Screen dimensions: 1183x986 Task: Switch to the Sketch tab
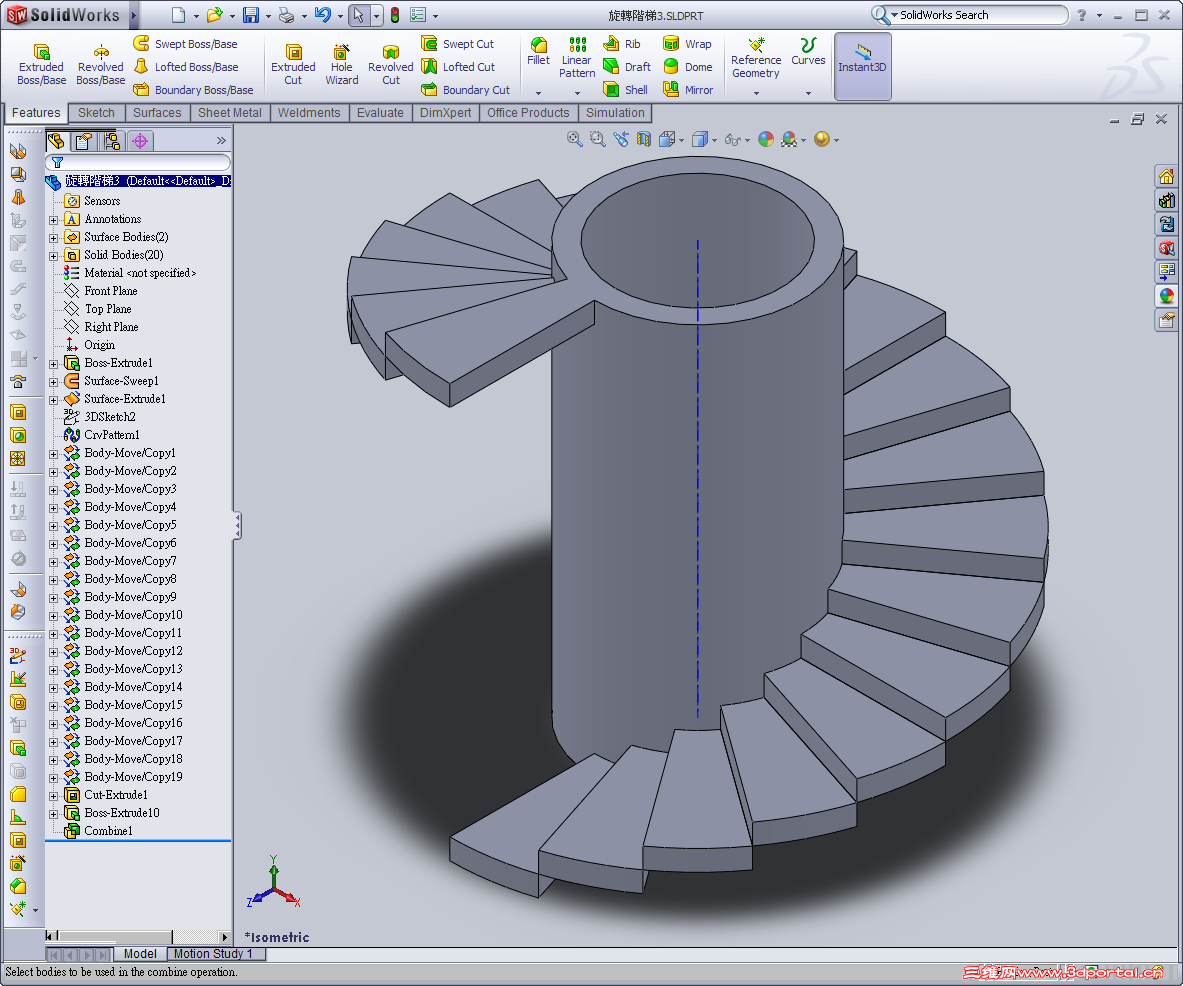pyautogui.click(x=96, y=113)
